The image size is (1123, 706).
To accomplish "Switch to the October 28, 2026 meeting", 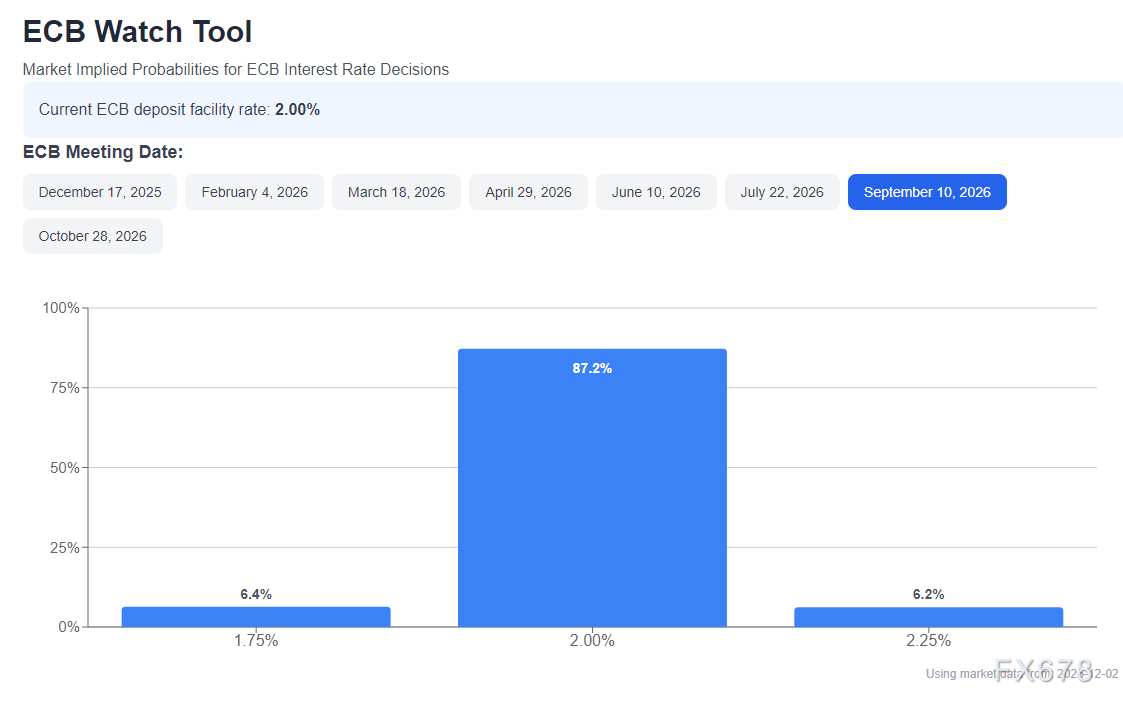I will pos(93,236).
